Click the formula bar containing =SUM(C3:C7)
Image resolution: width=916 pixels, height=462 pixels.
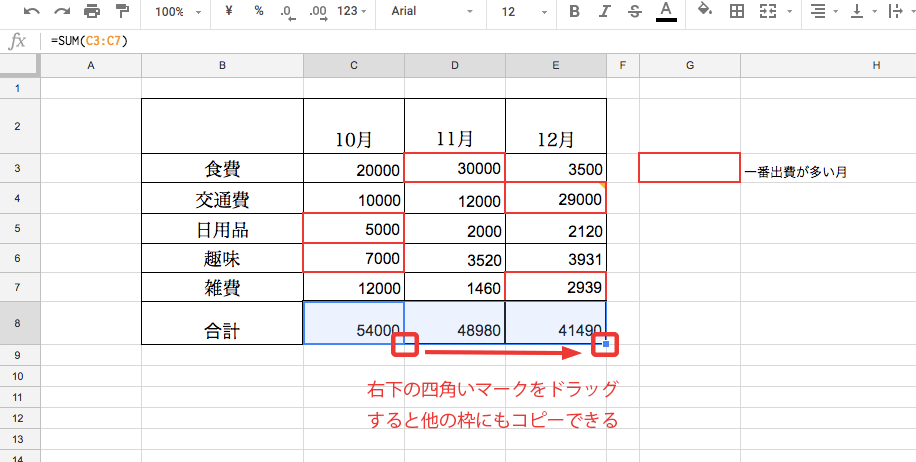click(x=400, y=40)
